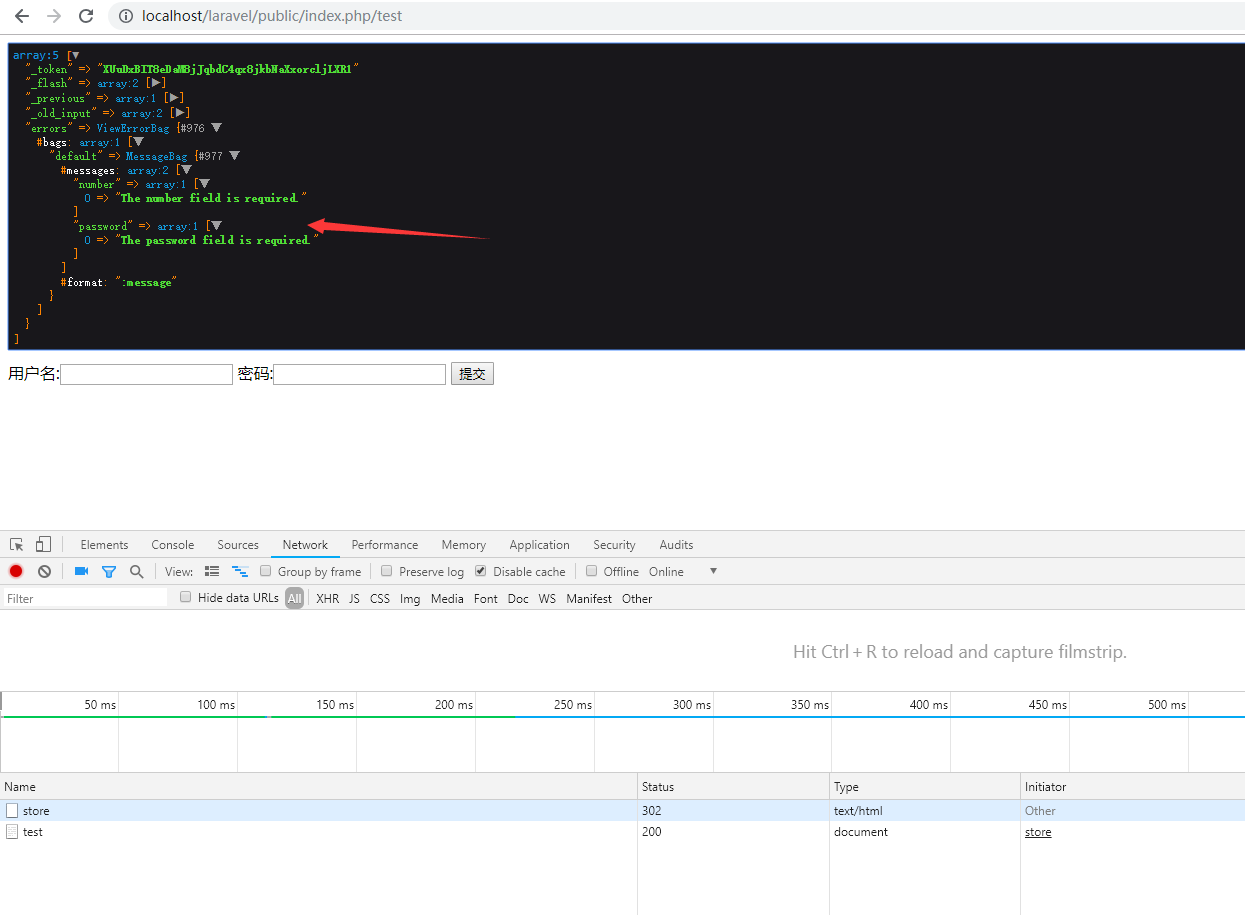Open the store initiator link
The image size is (1245, 915).
[x=1038, y=832]
